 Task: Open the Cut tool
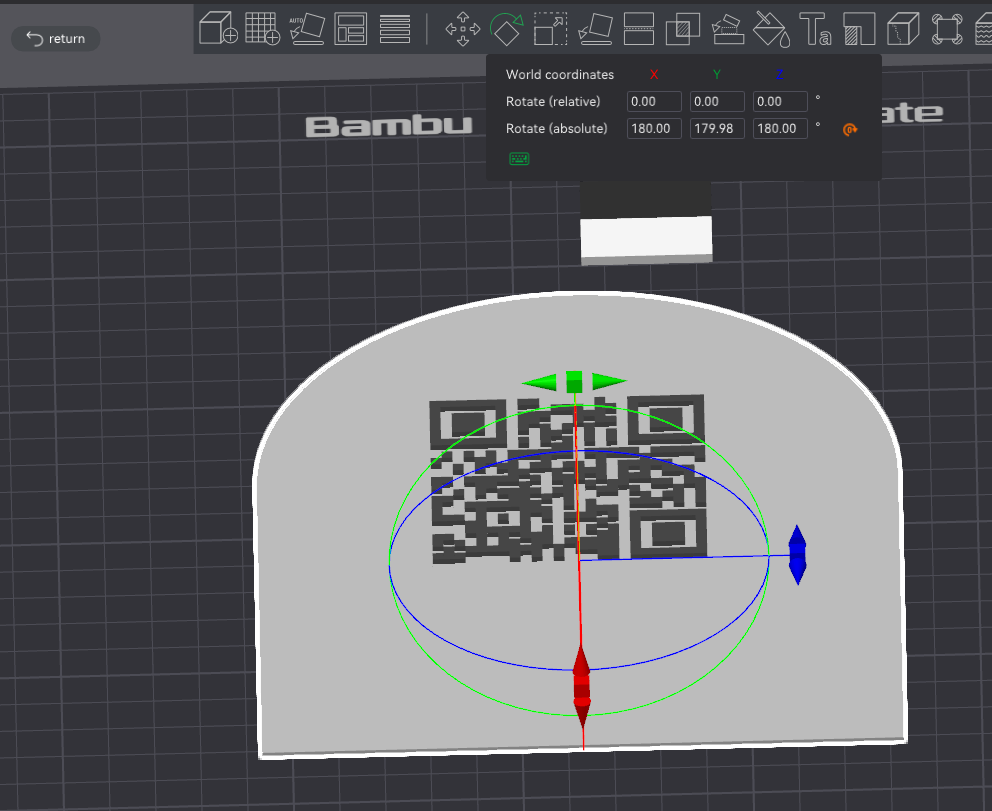tap(639, 28)
